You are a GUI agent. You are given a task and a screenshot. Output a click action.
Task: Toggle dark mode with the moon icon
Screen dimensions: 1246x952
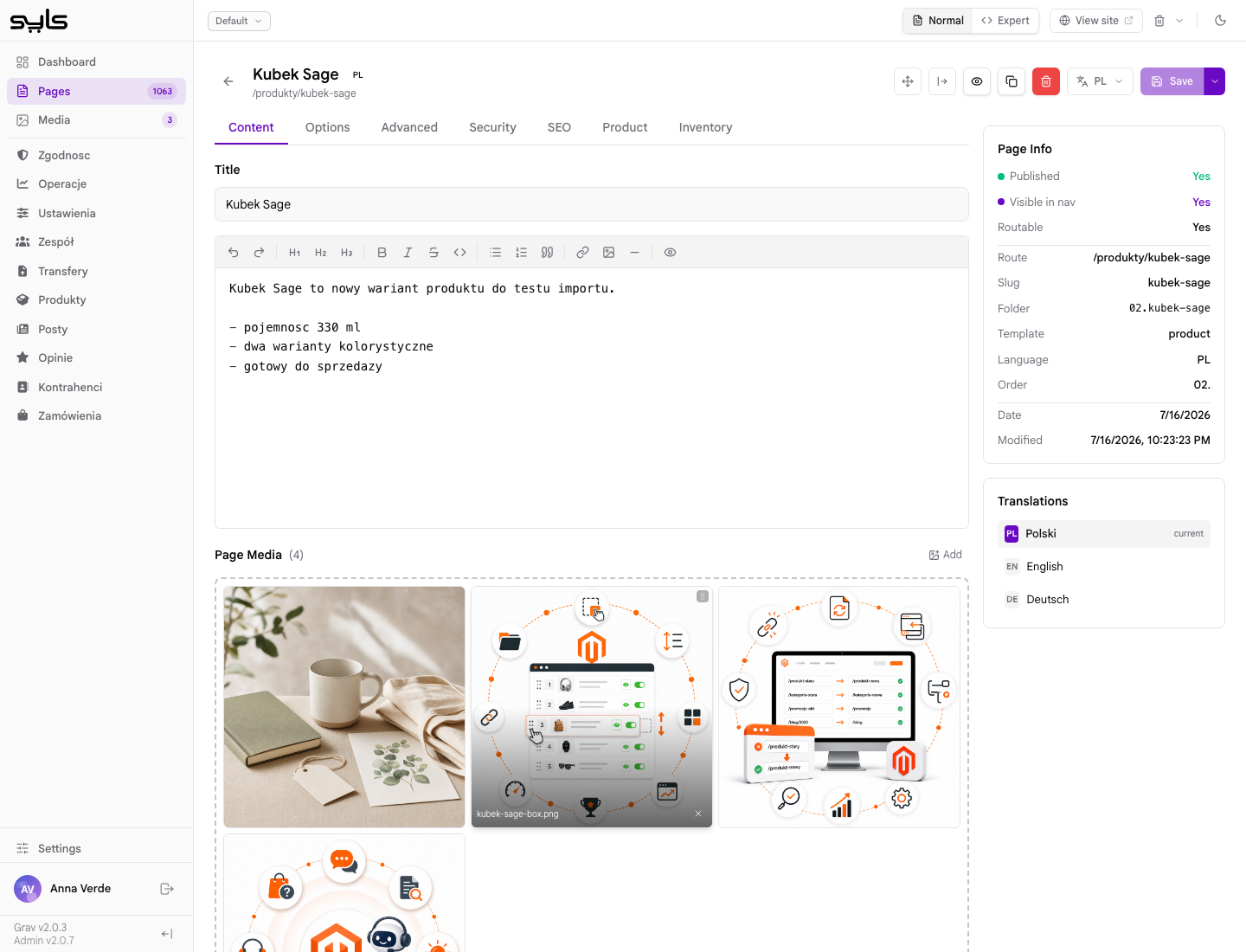tap(1221, 21)
